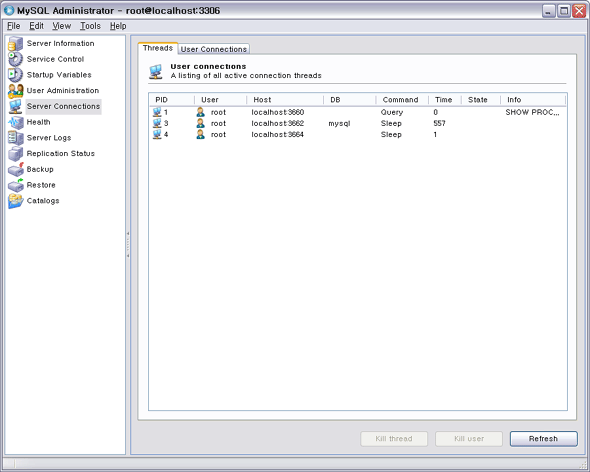Select Health in the sidebar
The width and height of the screenshot is (590, 472).
[38, 122]
